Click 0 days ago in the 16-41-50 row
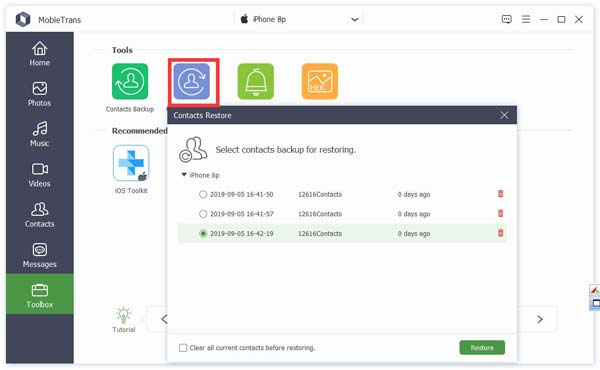 [x=414, y=194]
